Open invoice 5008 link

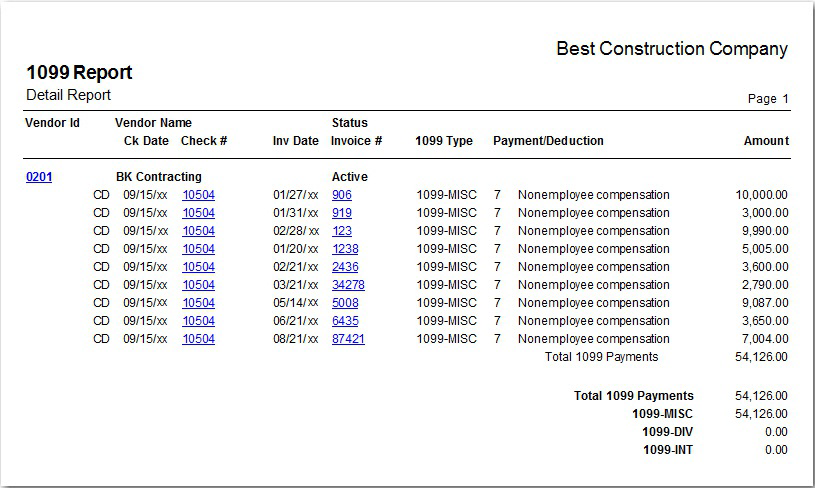point(345,303)
